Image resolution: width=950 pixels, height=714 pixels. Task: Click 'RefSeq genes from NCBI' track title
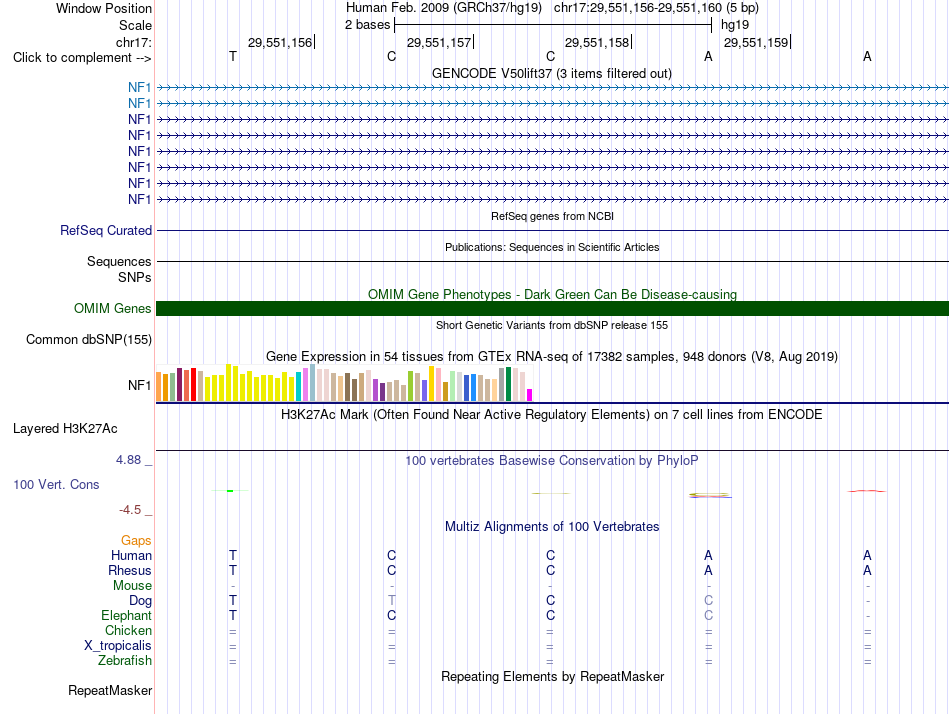[552, 216]
